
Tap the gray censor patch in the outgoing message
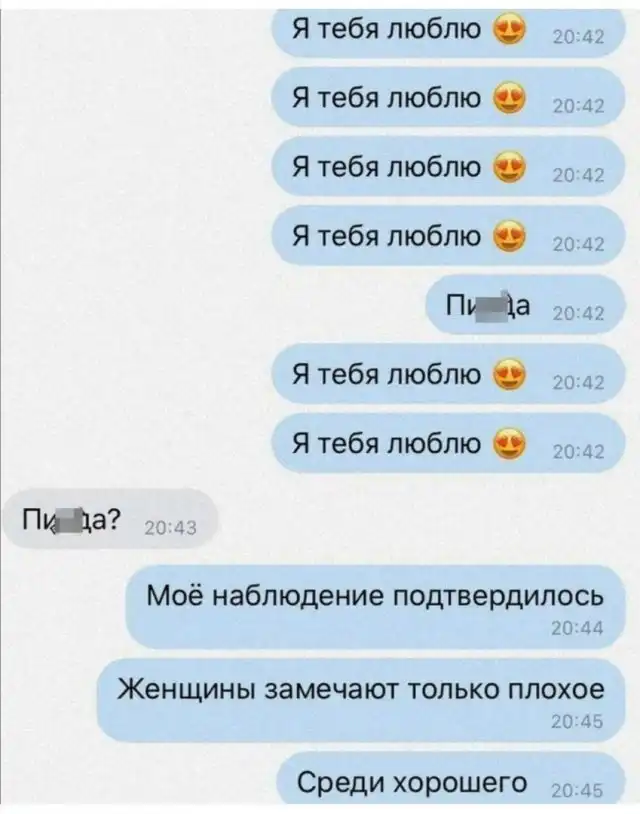click(492, 307)
